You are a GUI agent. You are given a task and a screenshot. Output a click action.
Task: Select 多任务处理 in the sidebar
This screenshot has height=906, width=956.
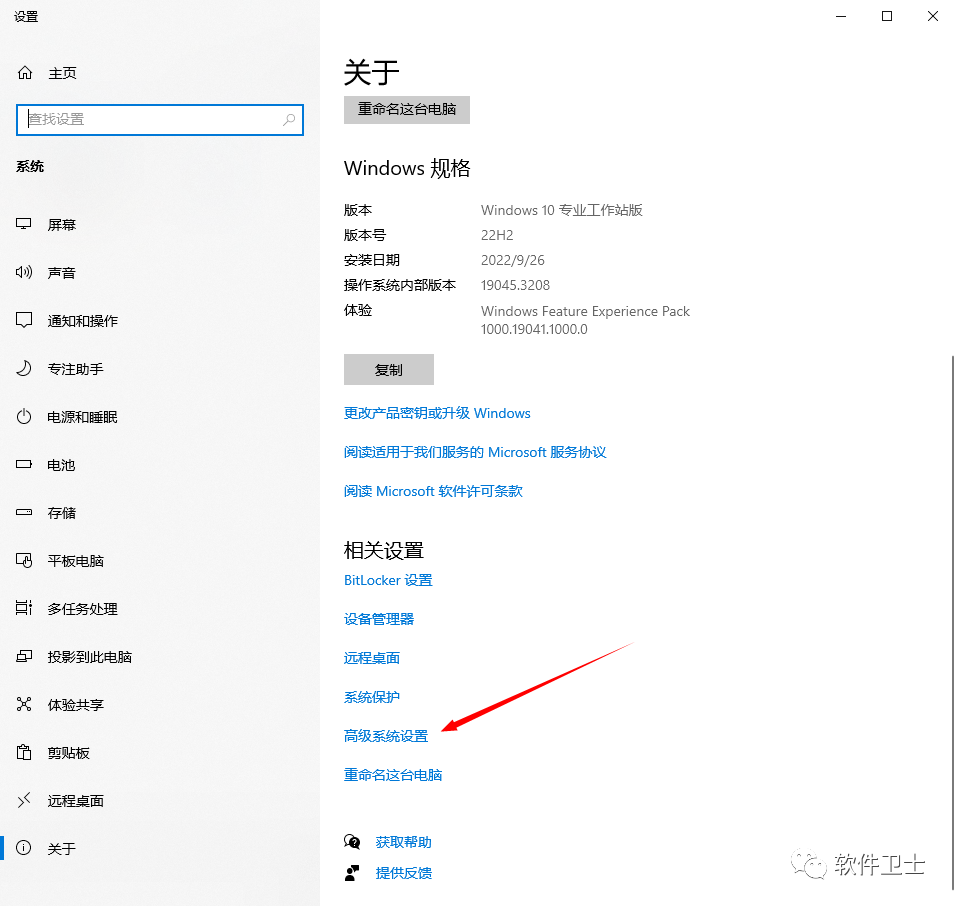[x=83, y=608]
